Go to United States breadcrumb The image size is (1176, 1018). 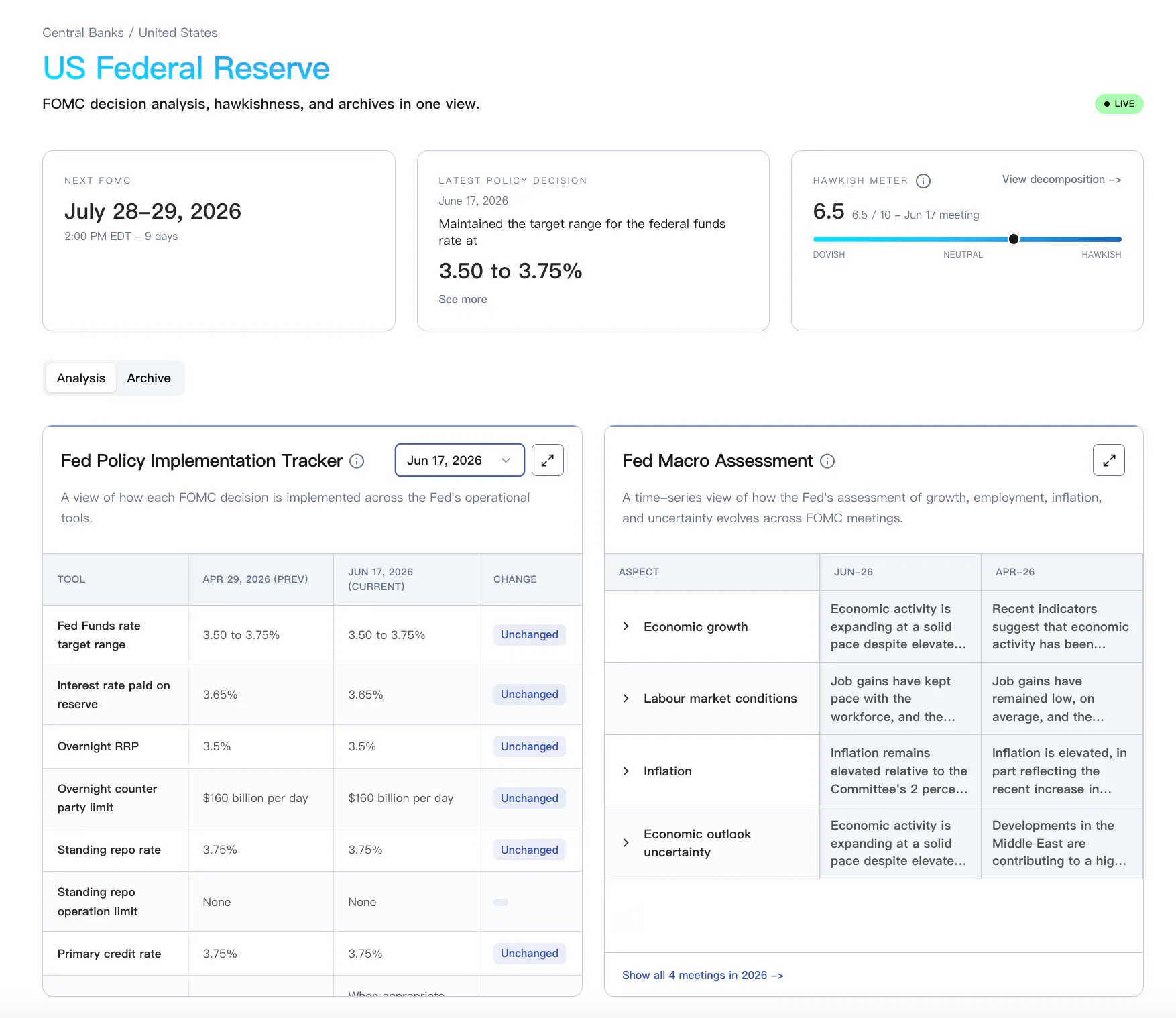click(x=178, y=33)
